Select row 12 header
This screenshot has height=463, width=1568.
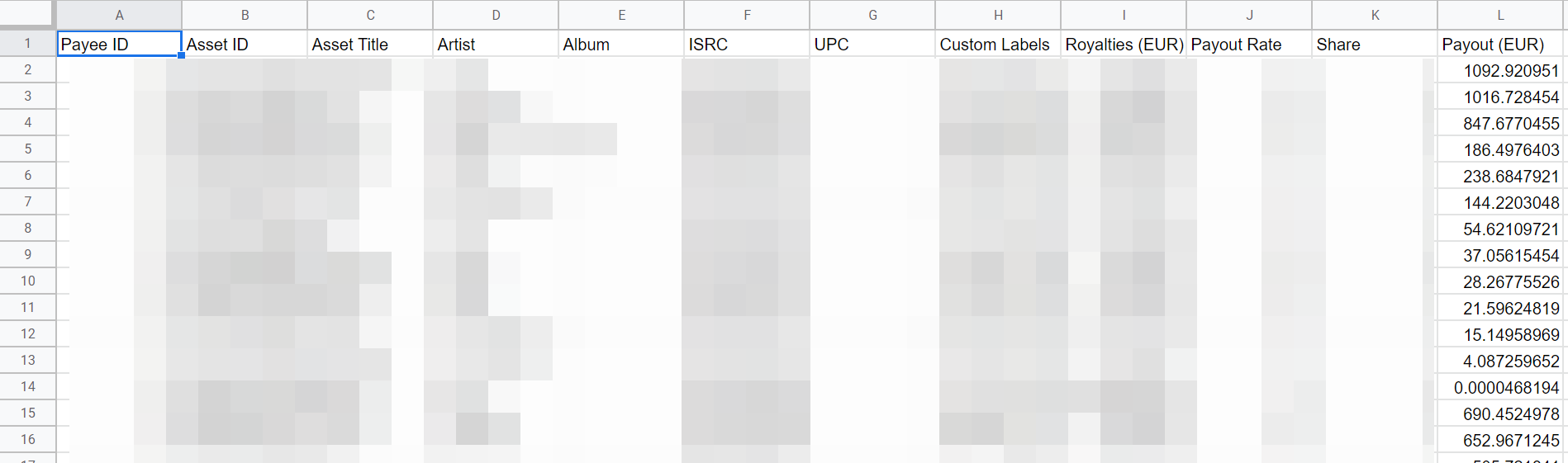coord(28,334)
